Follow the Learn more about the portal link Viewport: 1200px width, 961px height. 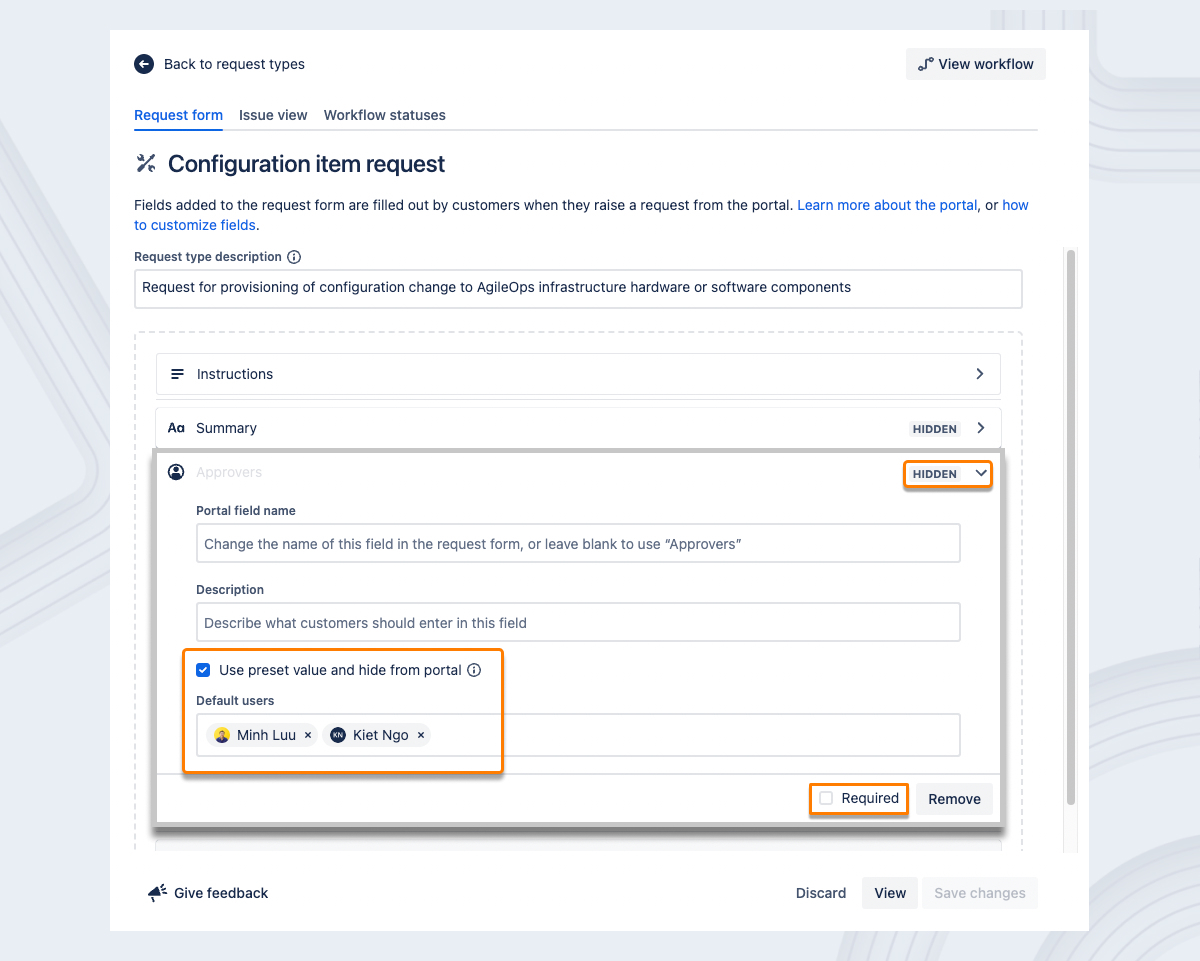point(886,204)
